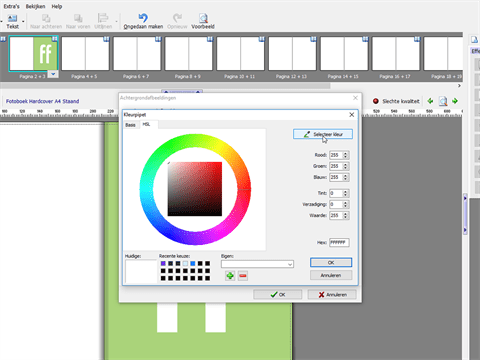
Task: Go to next page with green right arrow
Action: point(455,101)
